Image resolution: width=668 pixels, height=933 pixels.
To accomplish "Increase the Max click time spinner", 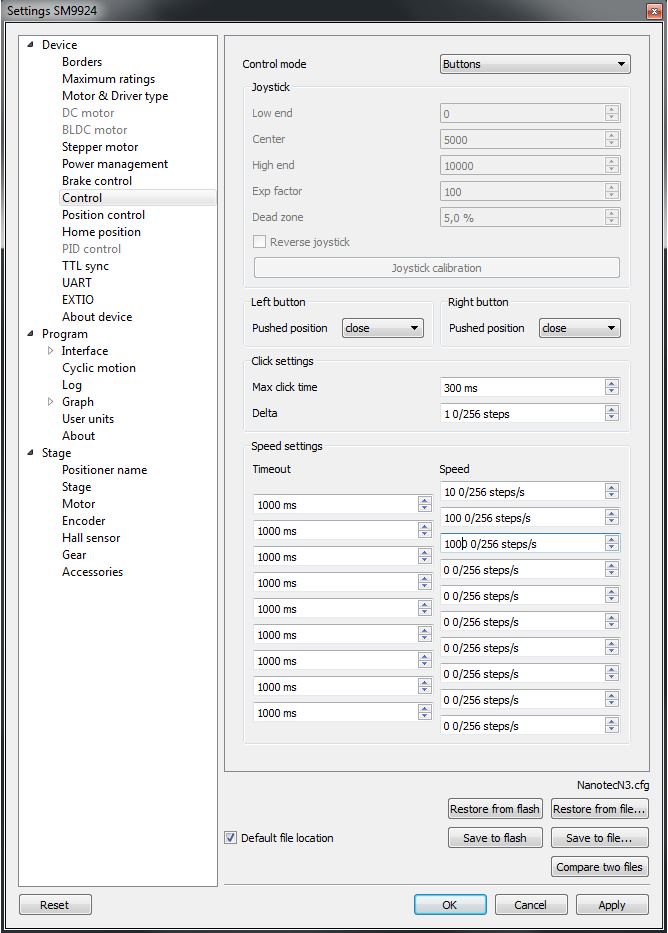I will (611, 383).
